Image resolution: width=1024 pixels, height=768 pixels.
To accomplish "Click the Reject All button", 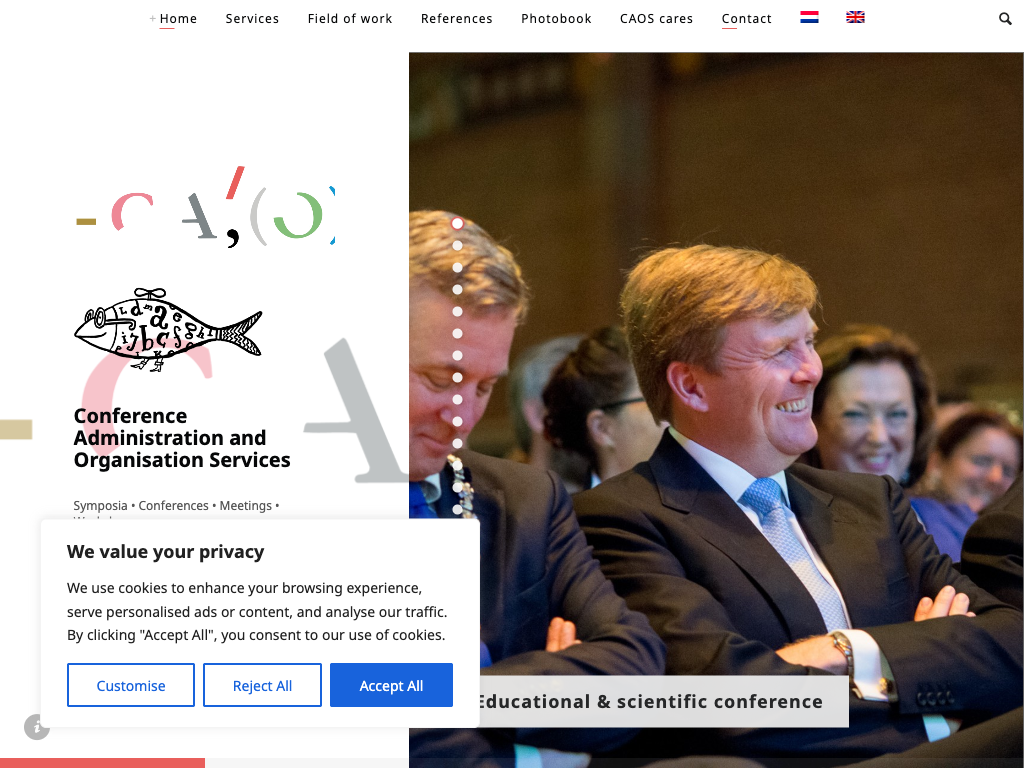I will tap(262, 685).
